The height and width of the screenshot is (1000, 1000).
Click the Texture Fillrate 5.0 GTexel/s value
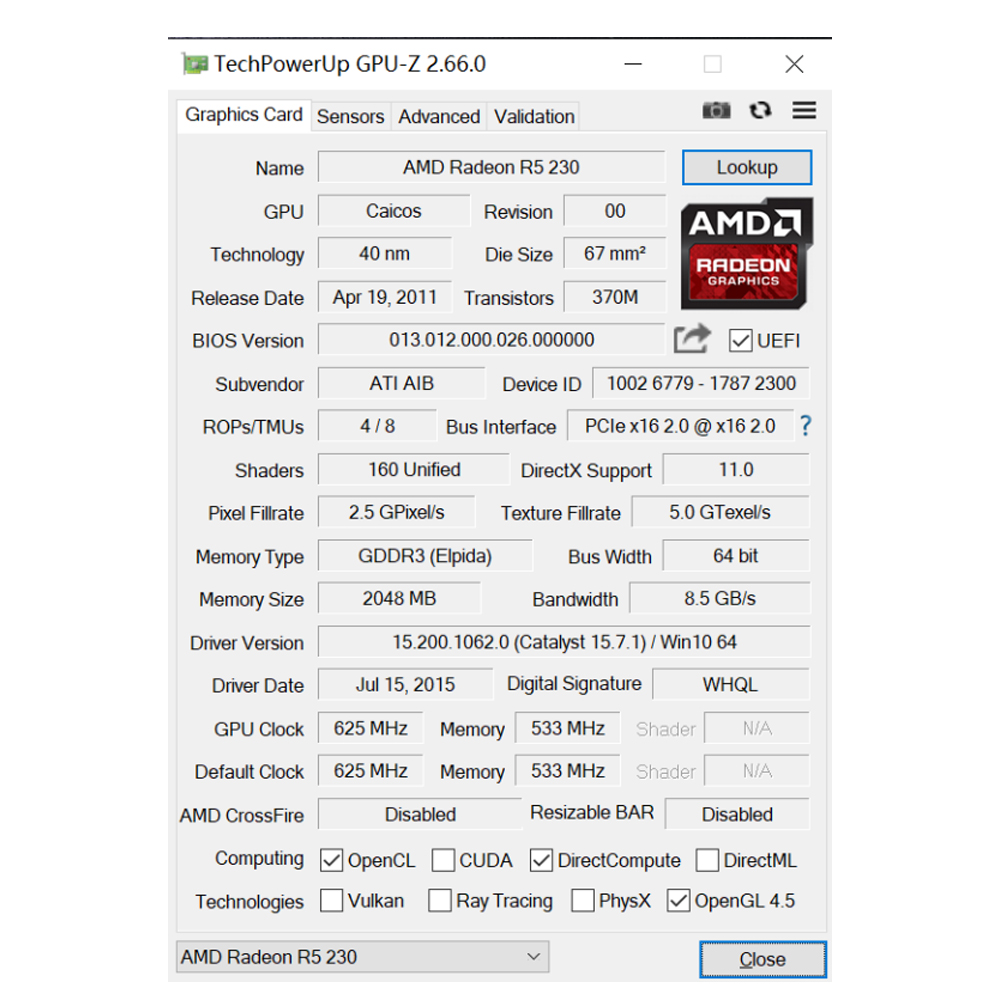pyautogui.click(x=720, y=512)
